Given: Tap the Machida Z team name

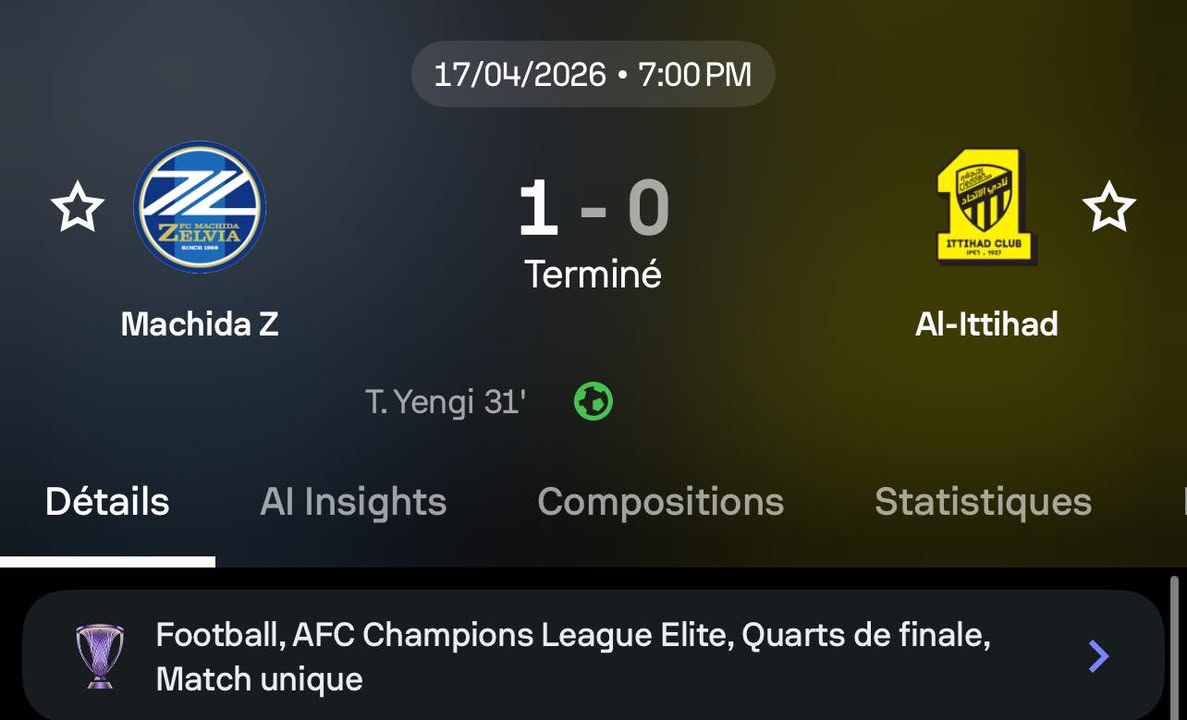Looking at the screenshot, I should coord(200,324).
